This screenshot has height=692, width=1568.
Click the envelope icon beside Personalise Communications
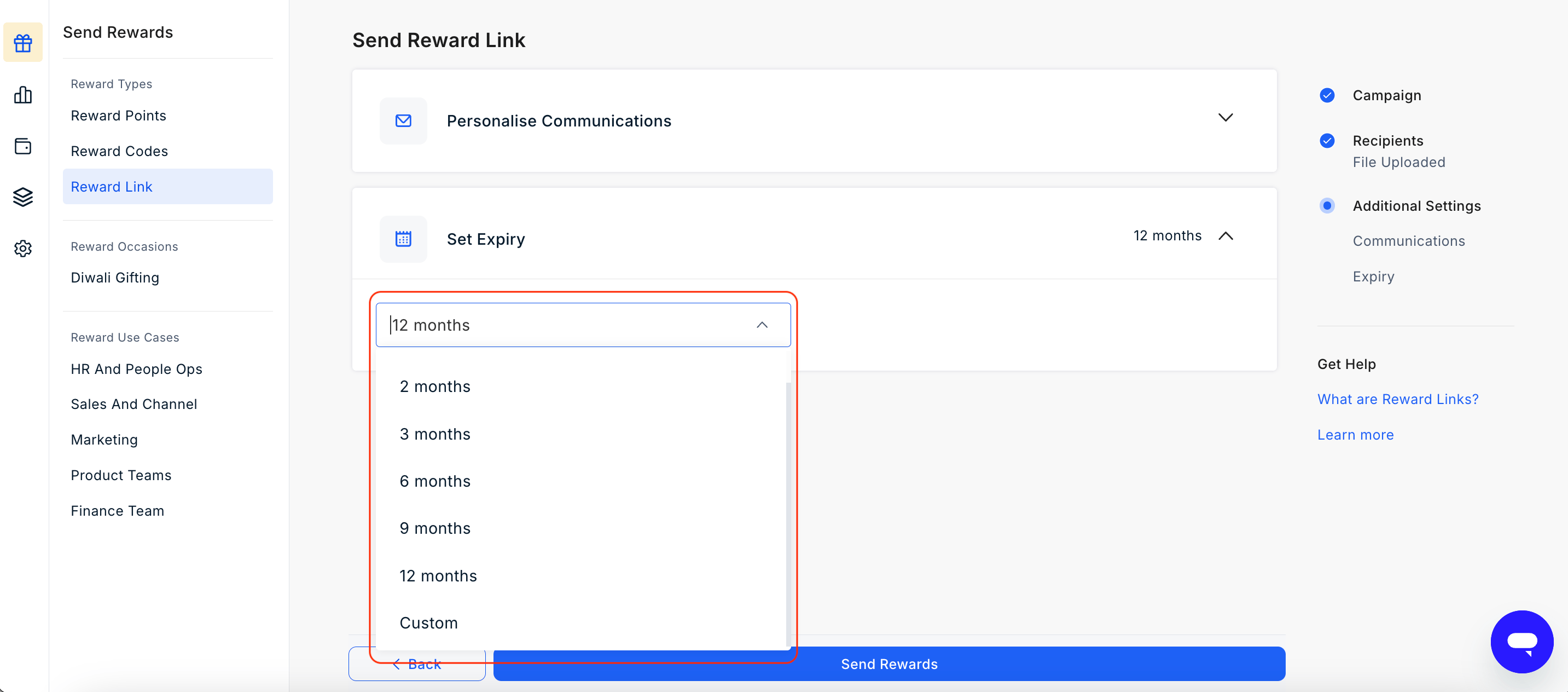pos(403,120)
